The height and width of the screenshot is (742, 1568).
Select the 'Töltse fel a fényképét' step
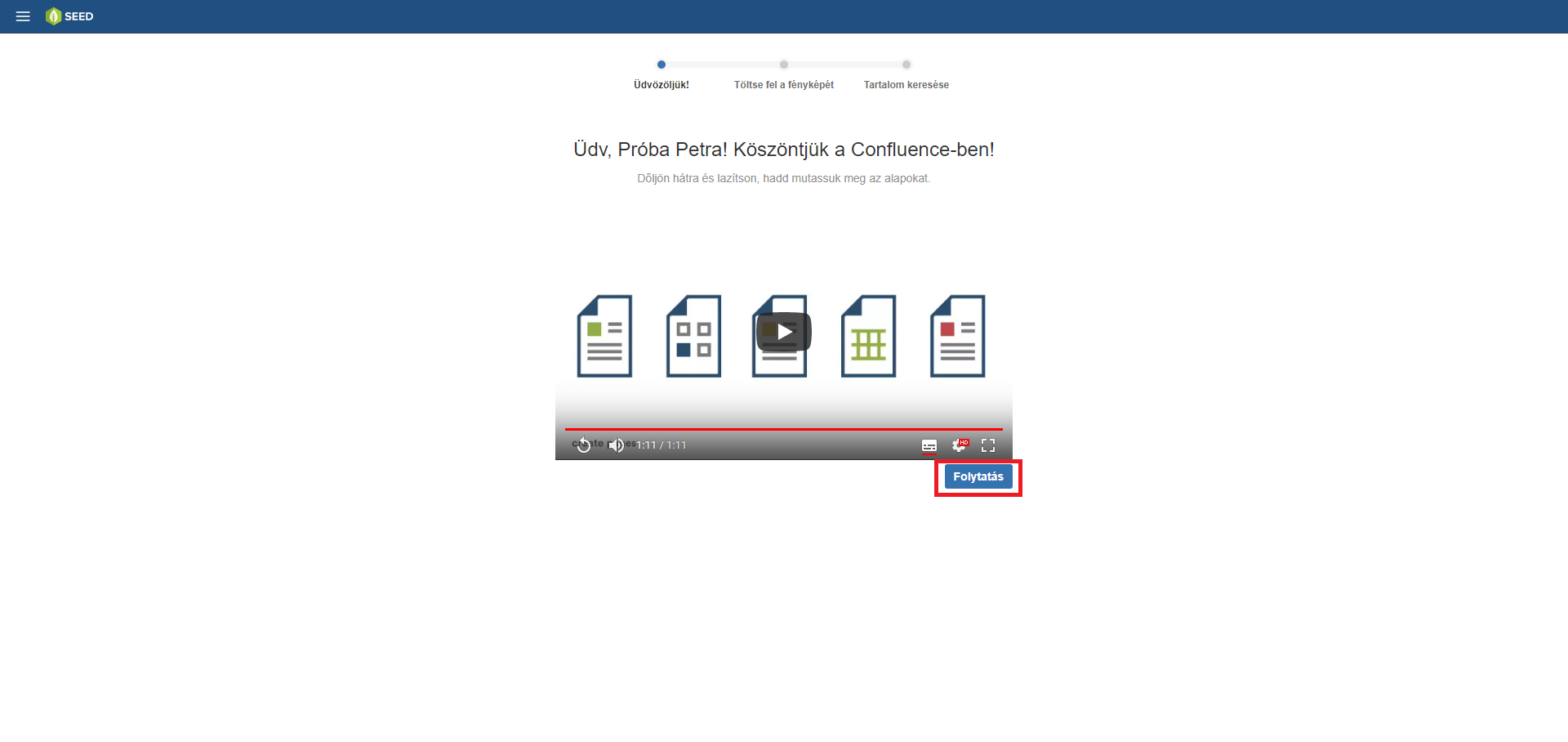coord(784,85)
